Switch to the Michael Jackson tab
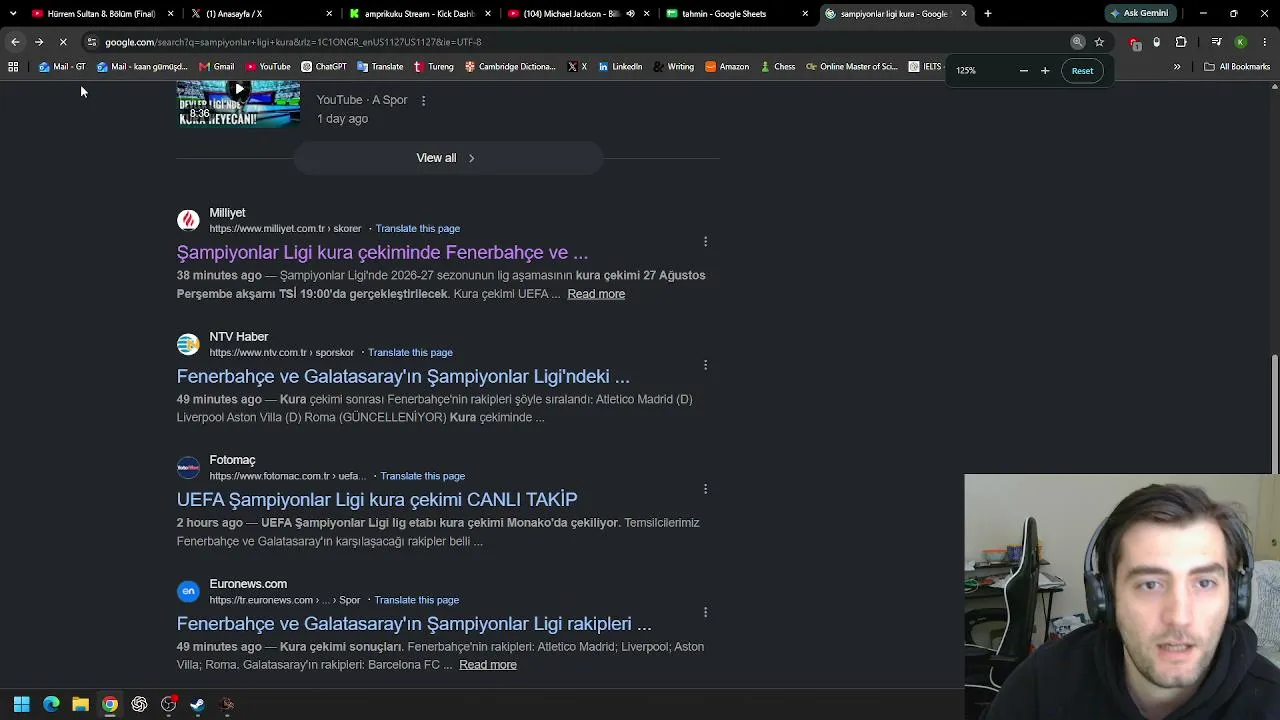The height and width of the screenshot is (720, 1280). [x=570, y=14]
